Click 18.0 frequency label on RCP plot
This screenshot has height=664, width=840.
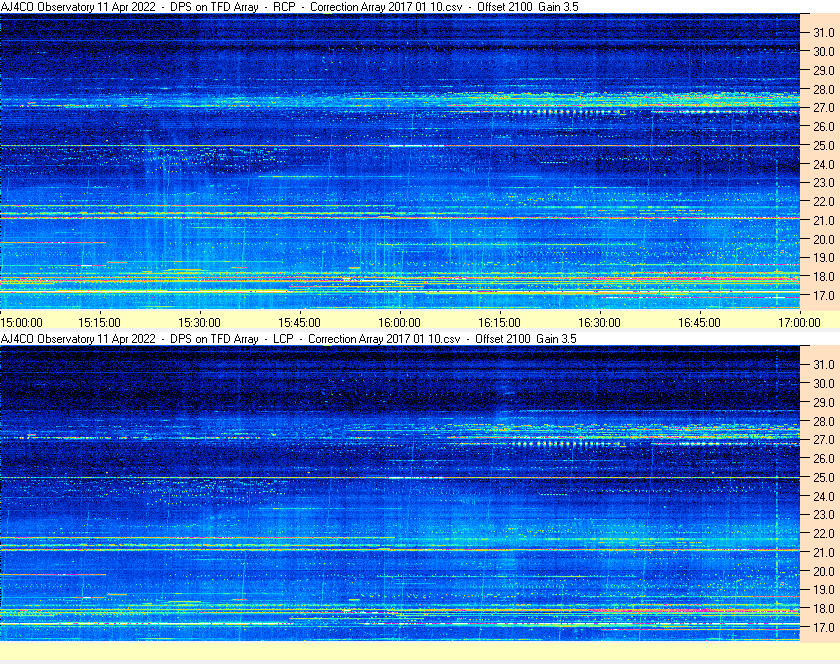coord(824,277)
